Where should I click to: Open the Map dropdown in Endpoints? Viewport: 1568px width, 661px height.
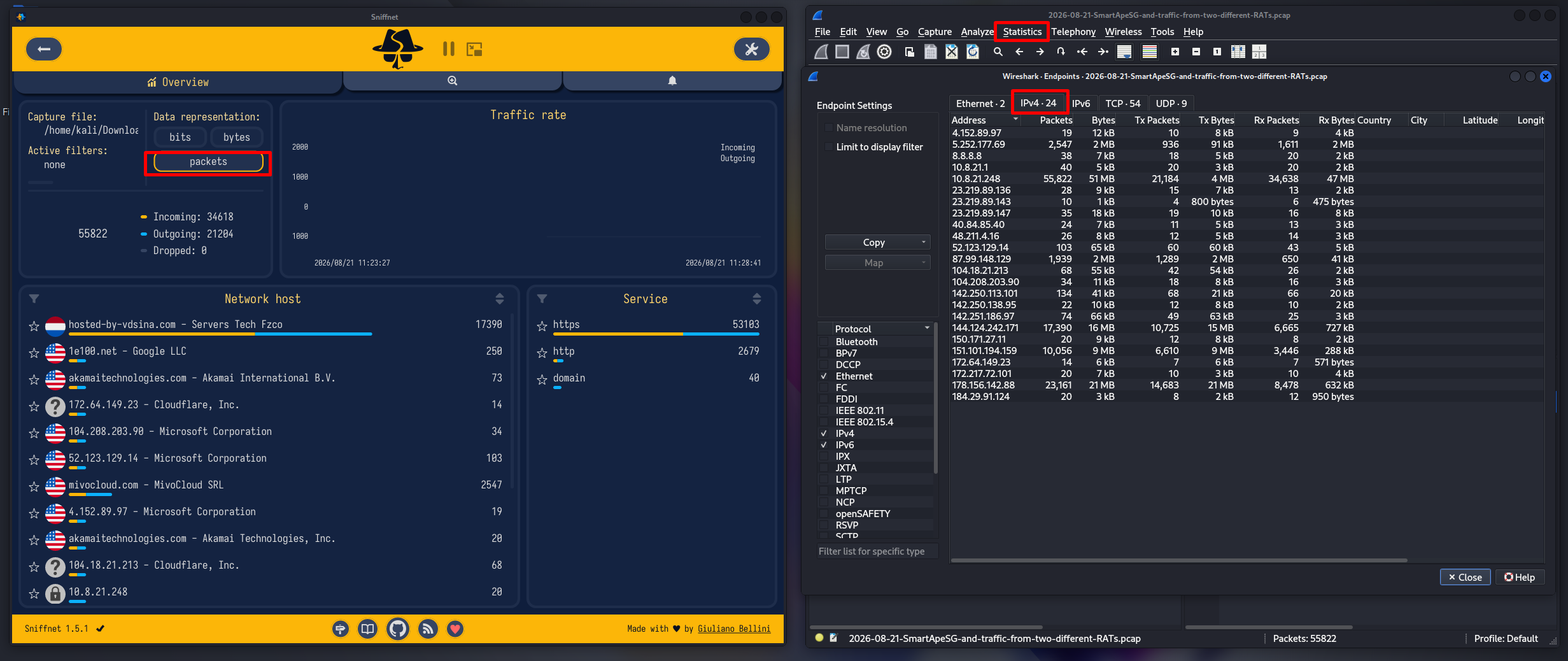tap(877, 263)
